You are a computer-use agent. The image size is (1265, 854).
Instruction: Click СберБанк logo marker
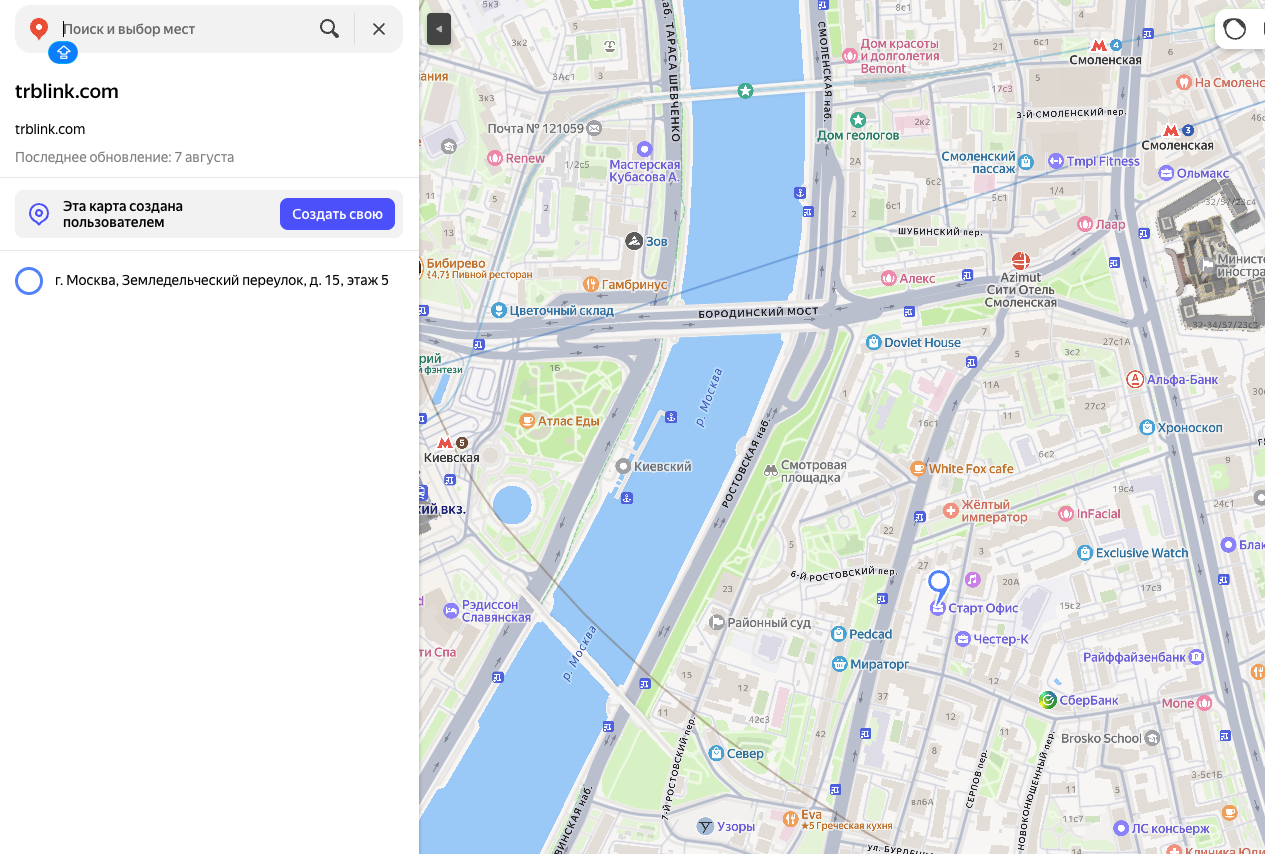click(1048, 700)
